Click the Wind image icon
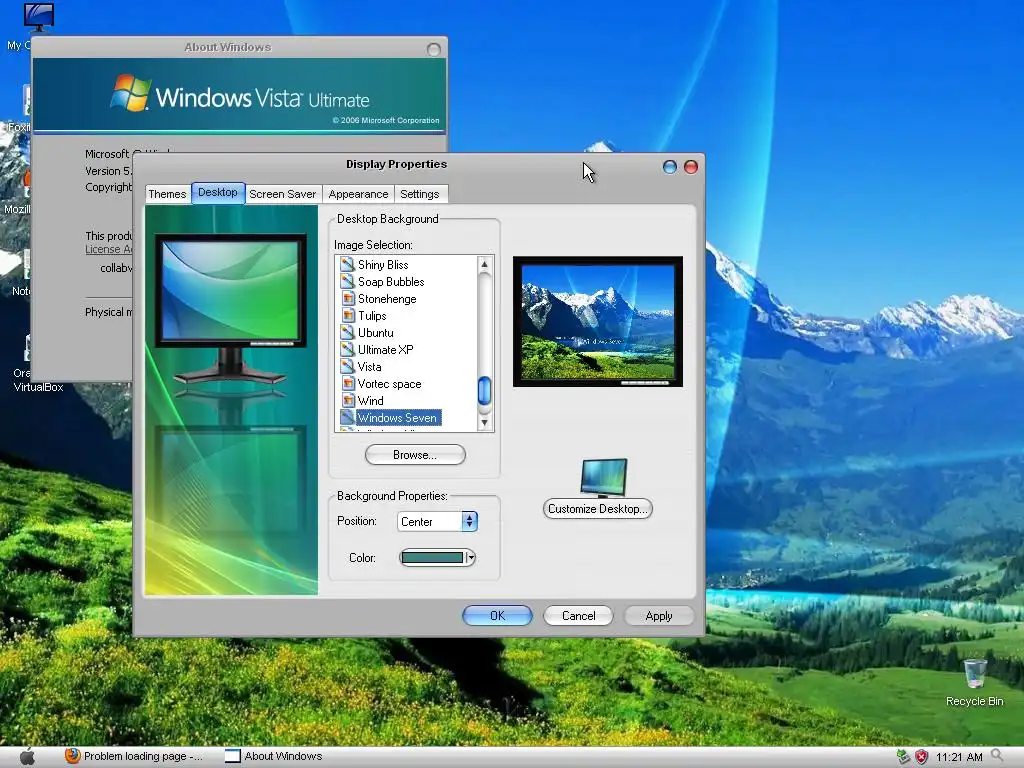The height and width of the screenshot is (768, 1024). pos(347,400)
